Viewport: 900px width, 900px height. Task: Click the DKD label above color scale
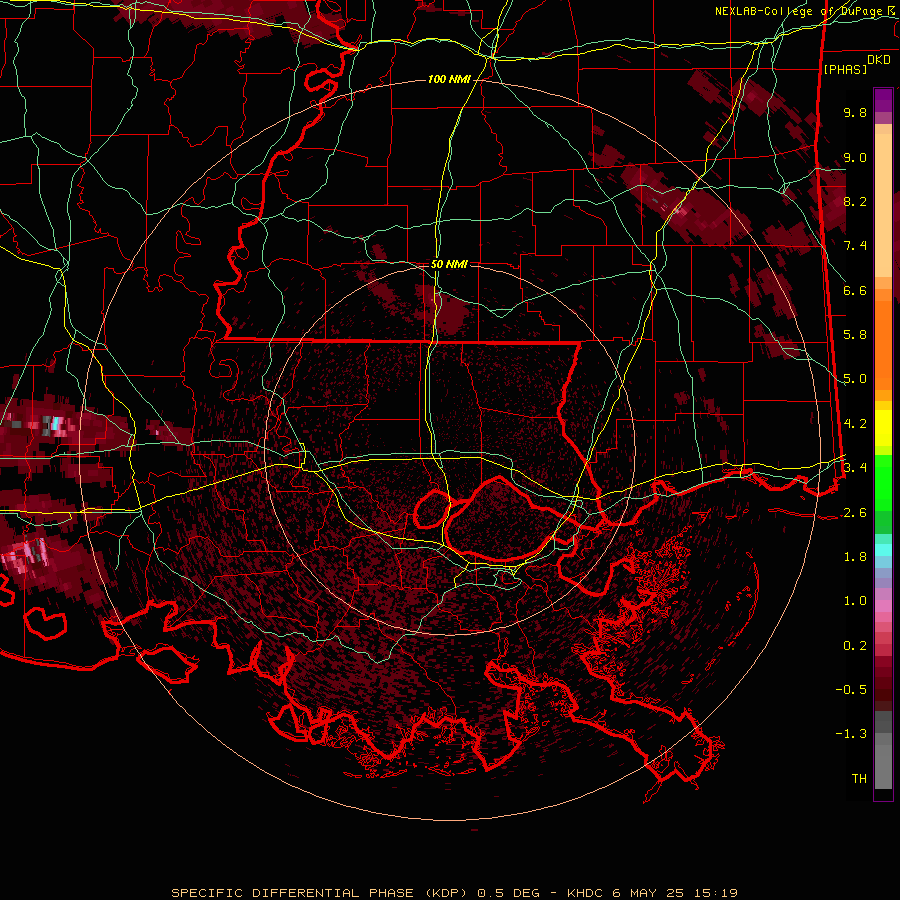click(x=879, y=60)
